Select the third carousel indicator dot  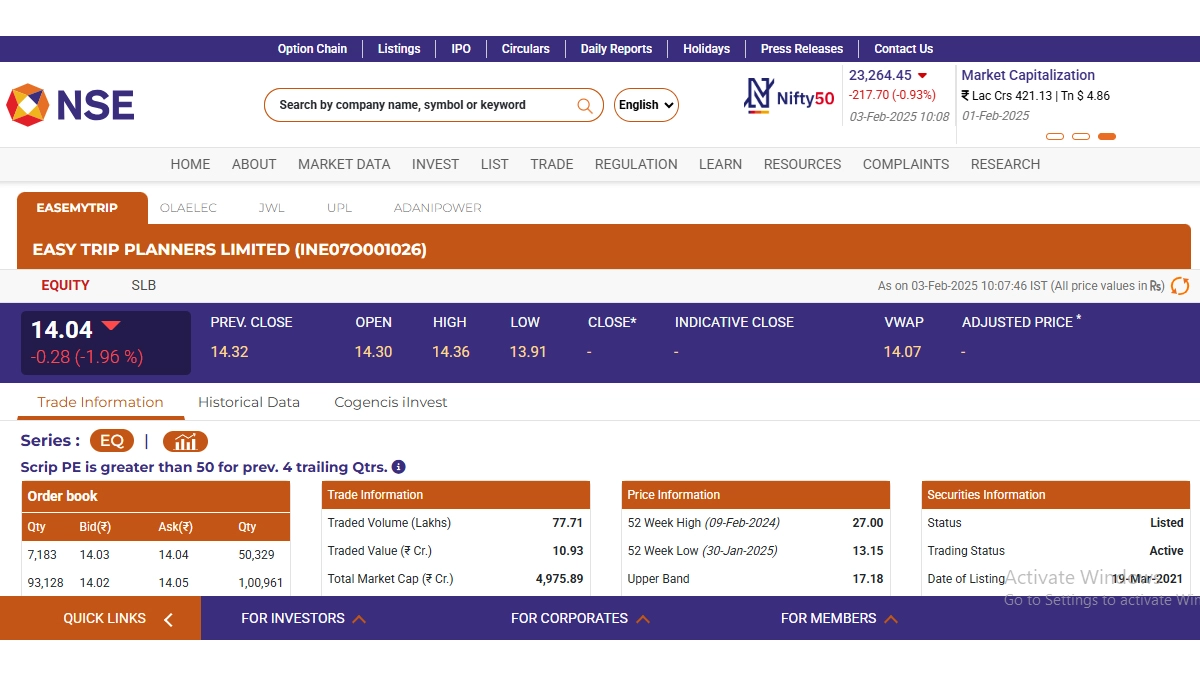[x=1106, y=136]
